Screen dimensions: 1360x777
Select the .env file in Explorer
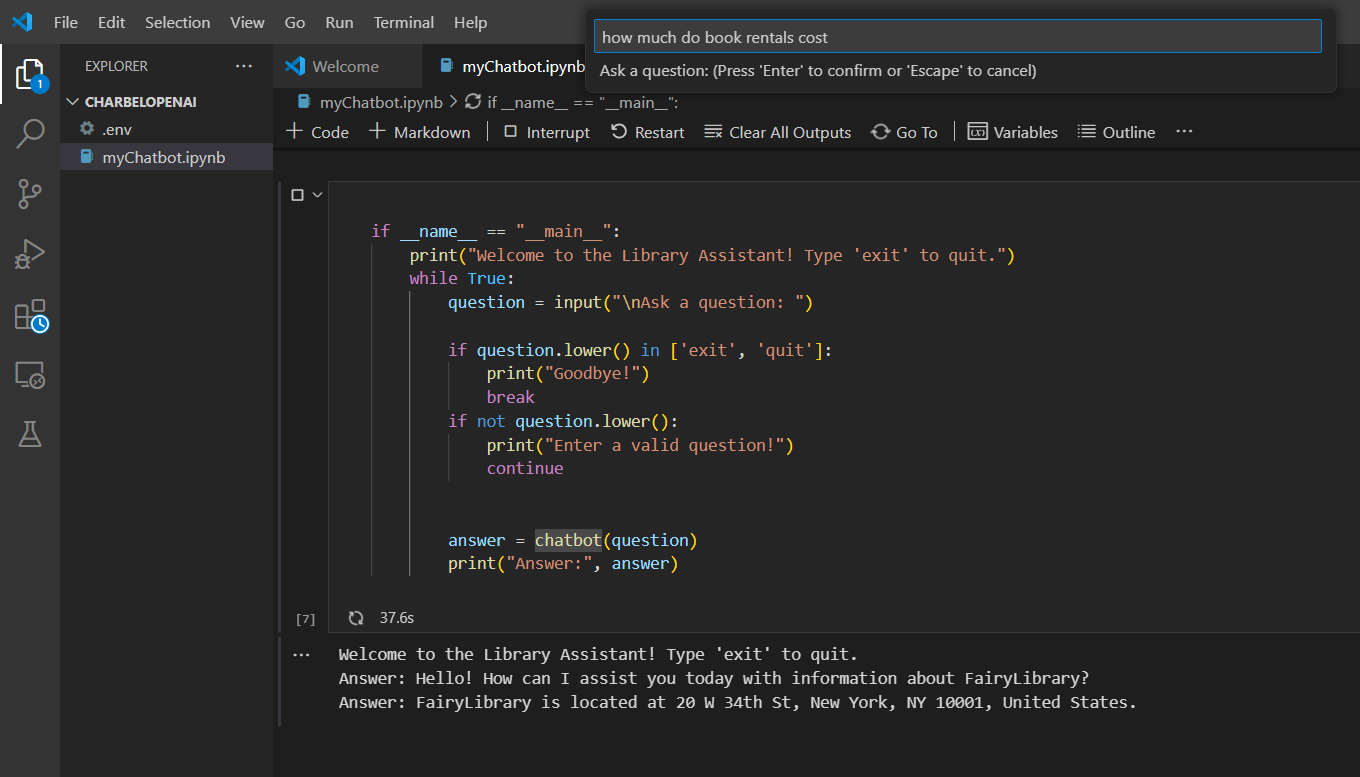pos(116,129)
